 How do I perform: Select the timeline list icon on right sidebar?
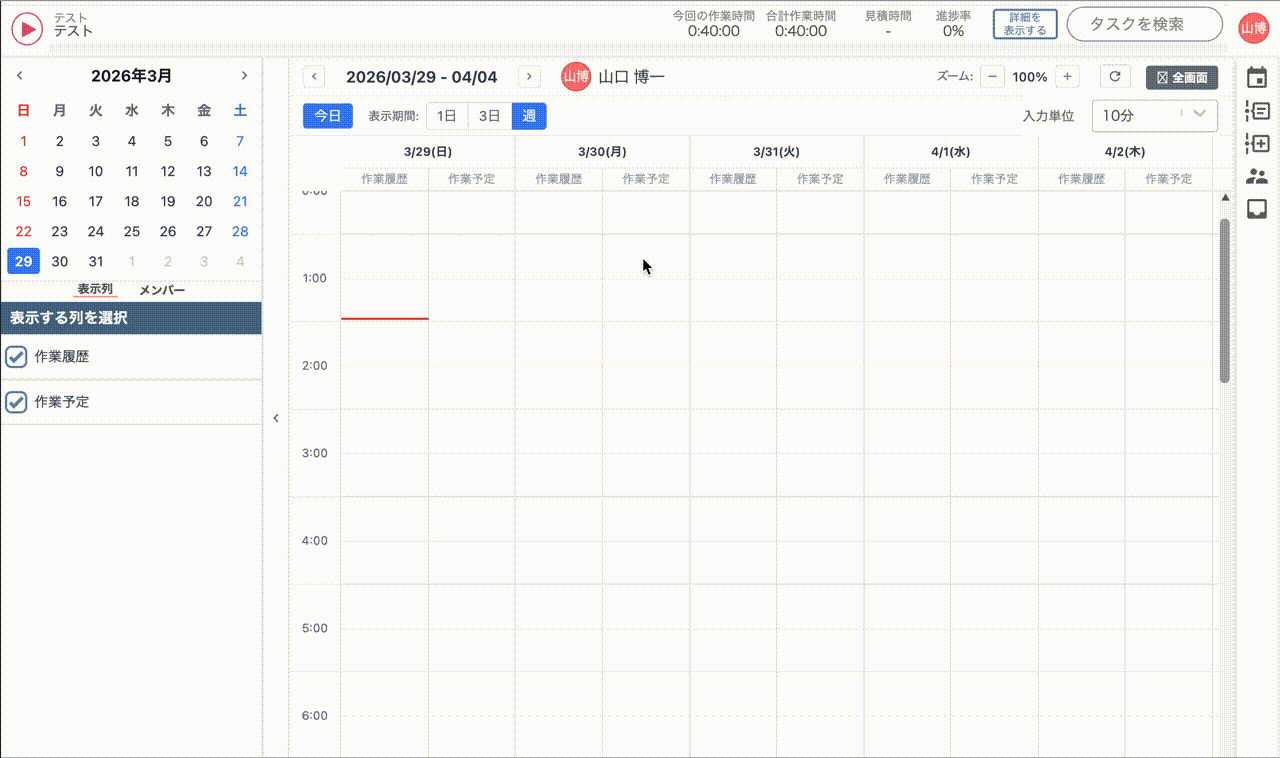pos(1258,110)
